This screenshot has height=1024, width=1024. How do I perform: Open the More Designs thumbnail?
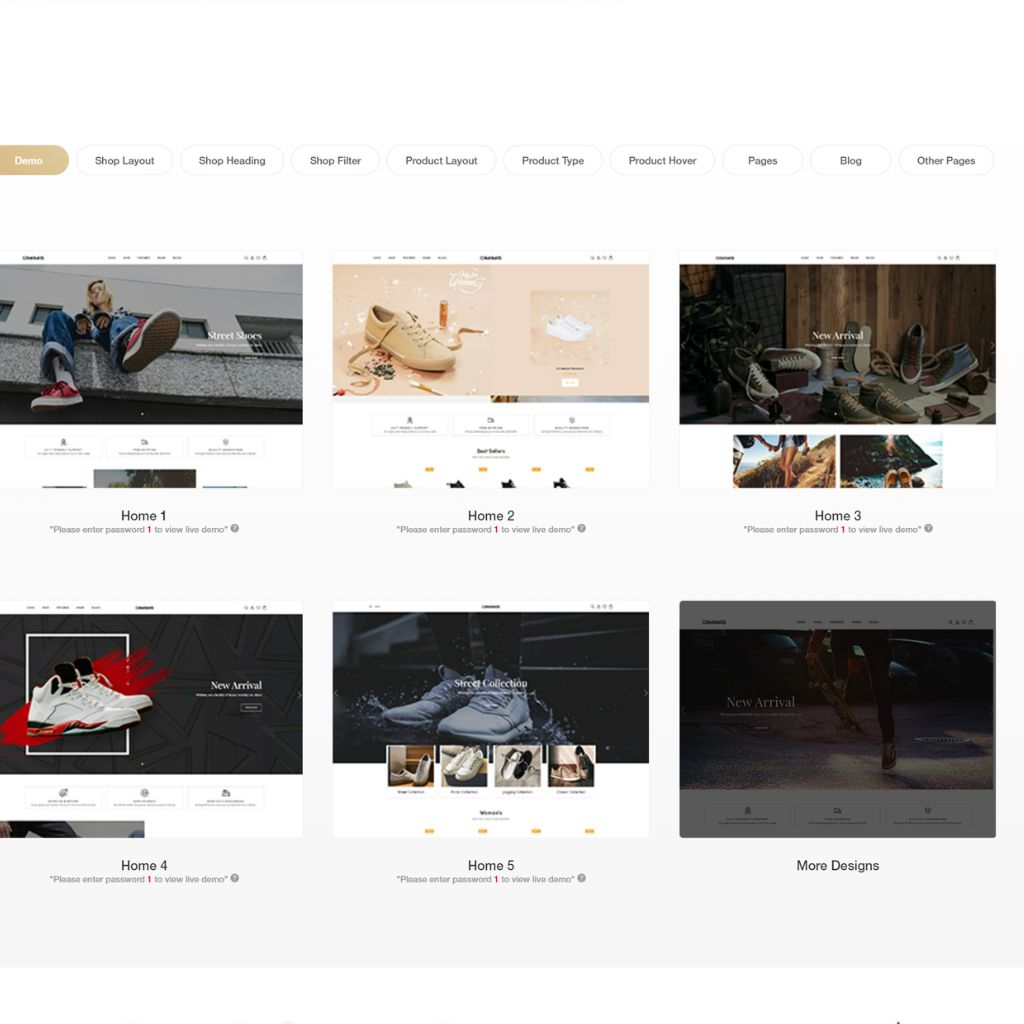[837, 719]
